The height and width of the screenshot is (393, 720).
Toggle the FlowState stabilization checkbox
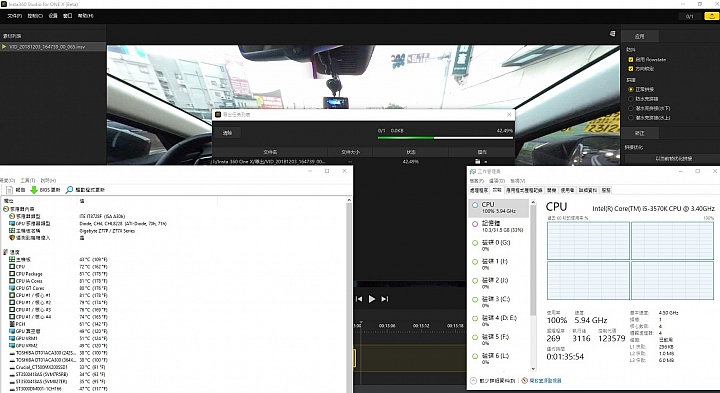tap(631, 59)
